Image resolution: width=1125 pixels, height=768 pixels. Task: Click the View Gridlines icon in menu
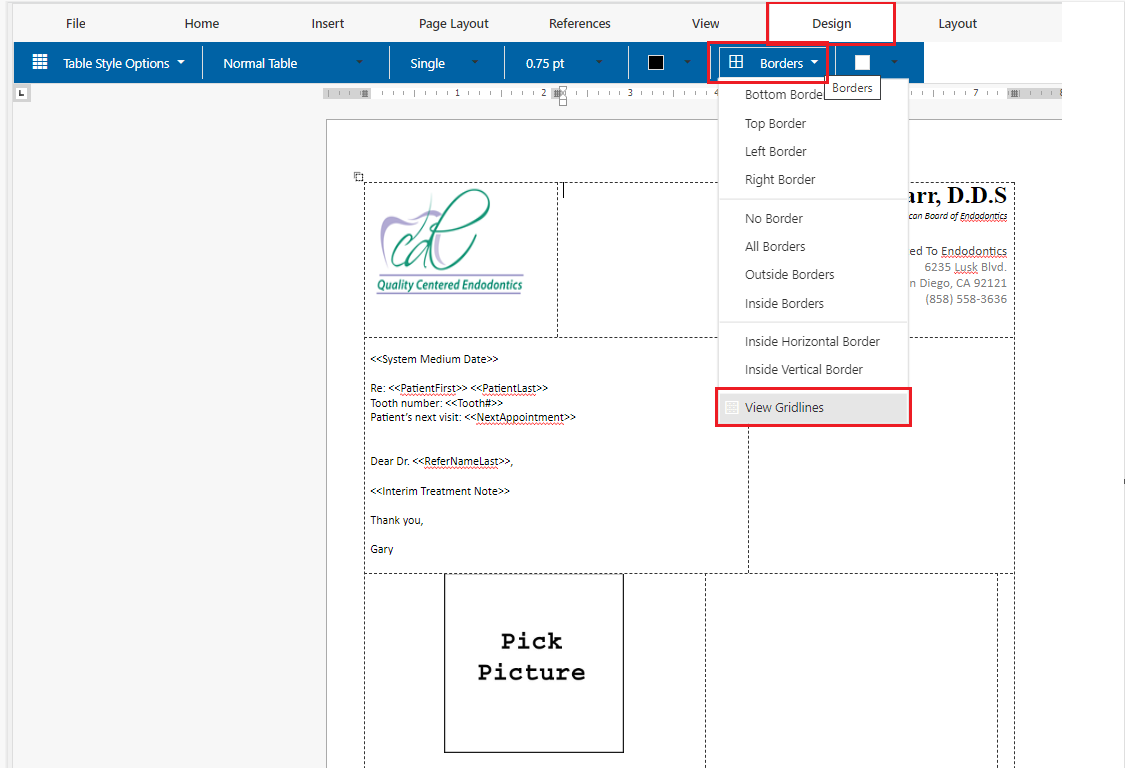point(731,408)
